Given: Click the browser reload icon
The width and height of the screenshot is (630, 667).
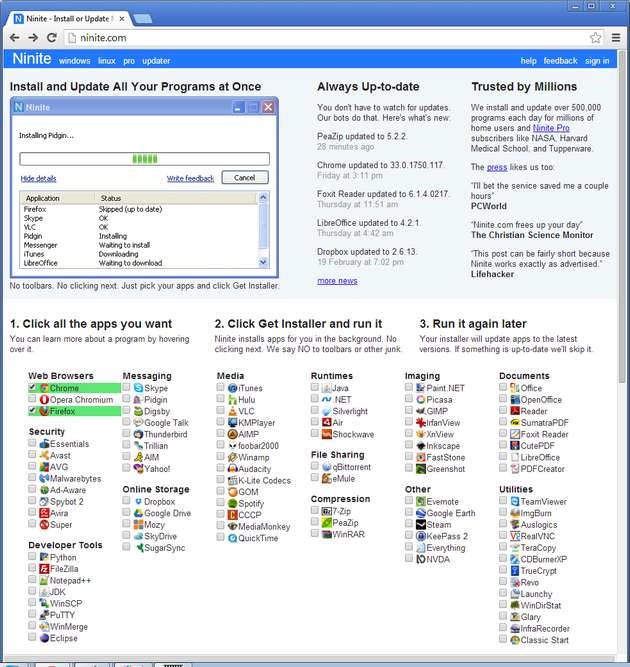Looking at the screenshot, I should [52, 38].
